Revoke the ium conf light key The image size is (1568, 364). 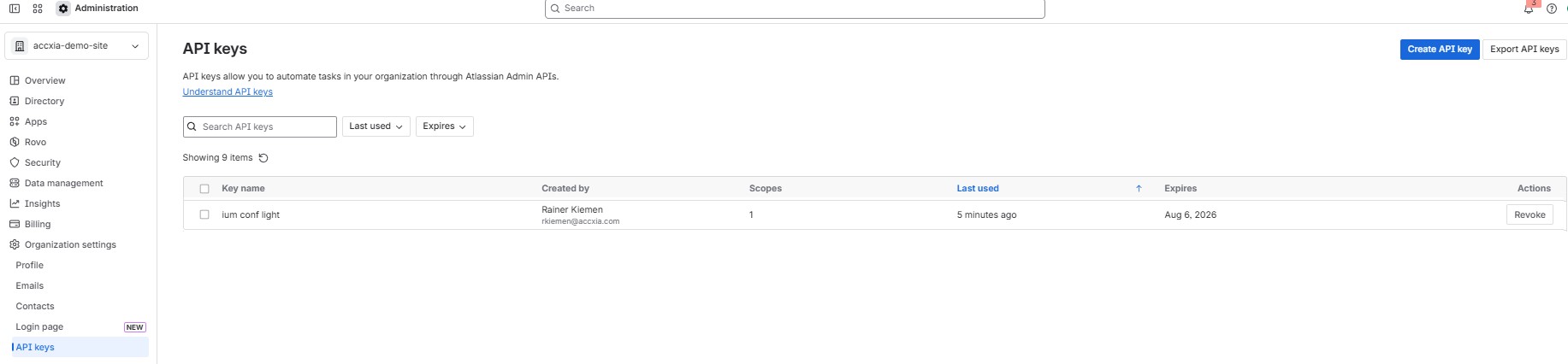pos(1530,215)
